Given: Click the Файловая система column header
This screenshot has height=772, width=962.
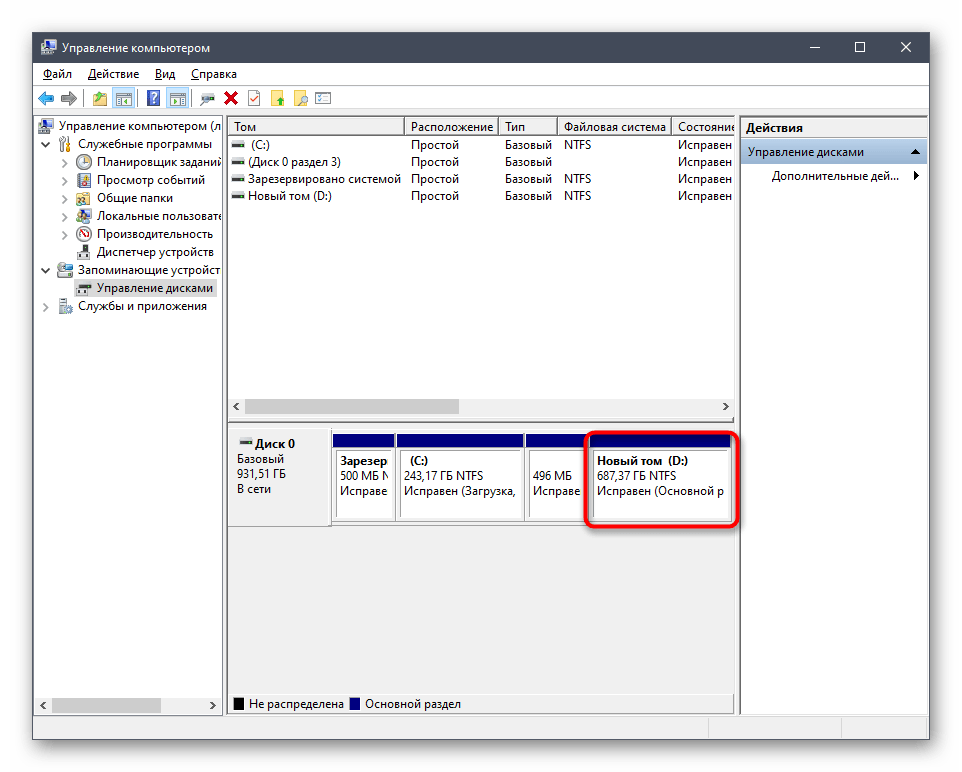Looking at the screenshot, I should click(613, 127).
